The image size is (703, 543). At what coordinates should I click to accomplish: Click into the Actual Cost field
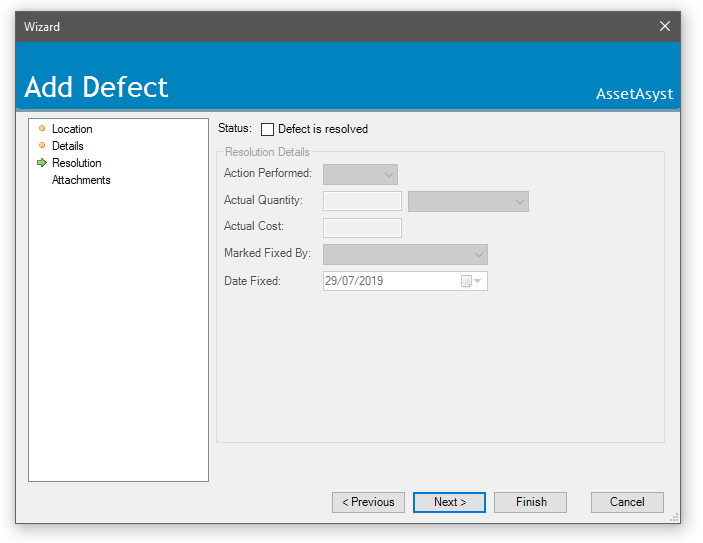[362, 227]
